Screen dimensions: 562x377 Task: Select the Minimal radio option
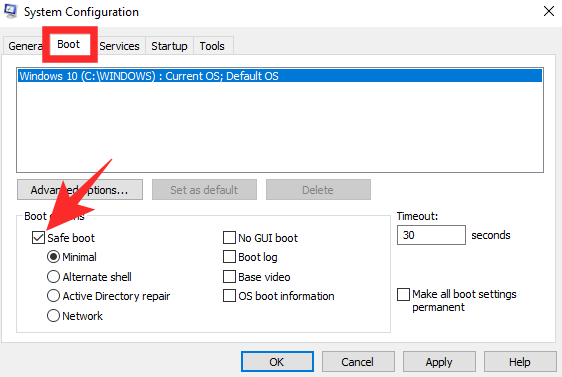(x=53, y=257)
